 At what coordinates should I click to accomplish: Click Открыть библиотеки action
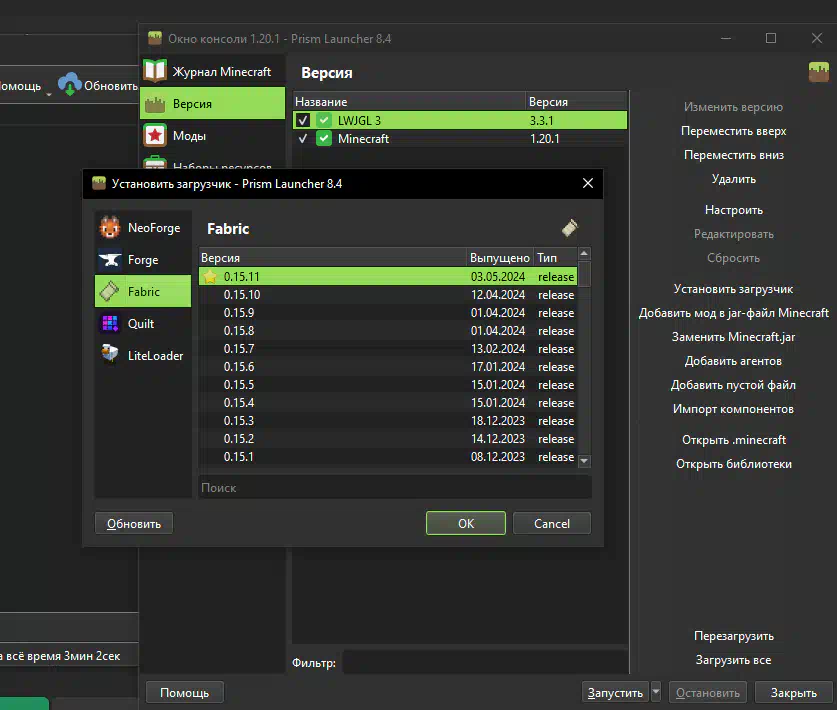(733, 464)
